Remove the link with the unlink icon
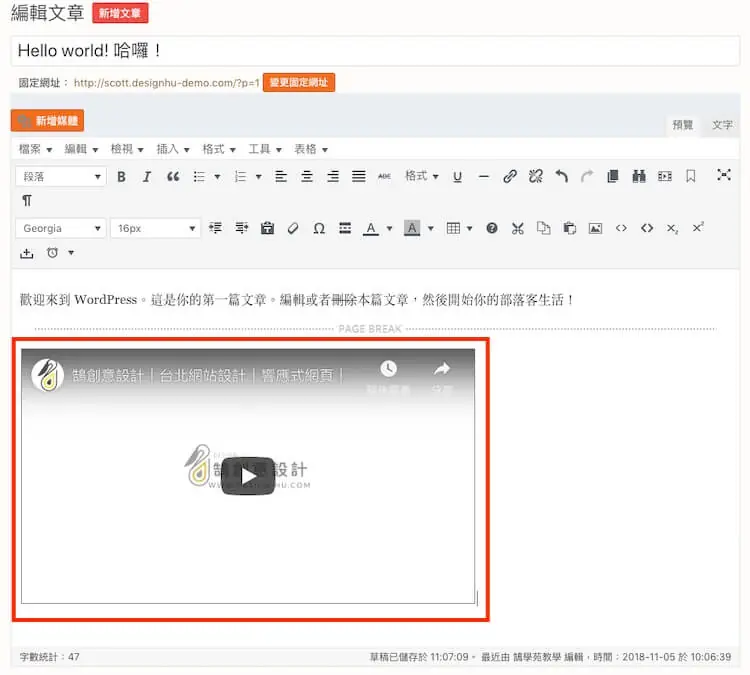750x675 pixels. (536, 177)
